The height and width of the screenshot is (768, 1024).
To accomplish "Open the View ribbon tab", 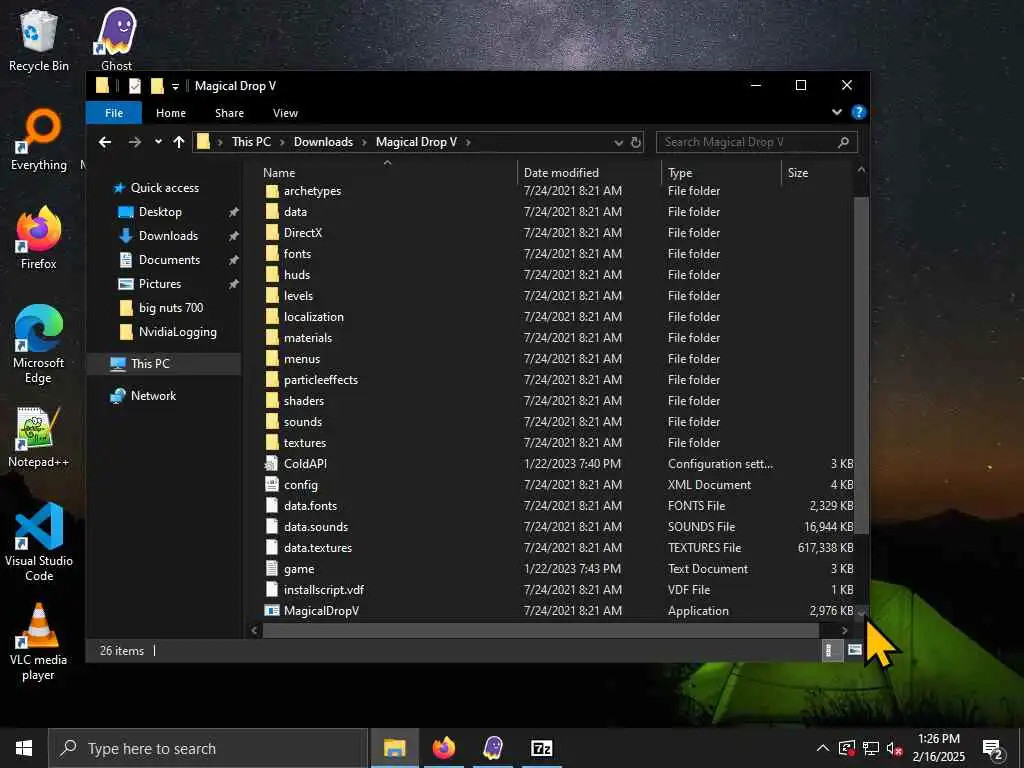I will [285, 113].
